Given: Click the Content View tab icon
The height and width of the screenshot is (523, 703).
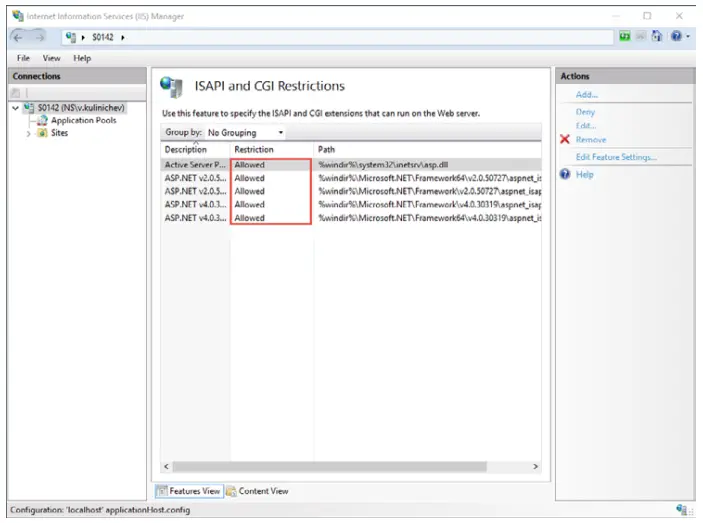Looking at the screenshot, I should tap(231, 491).
